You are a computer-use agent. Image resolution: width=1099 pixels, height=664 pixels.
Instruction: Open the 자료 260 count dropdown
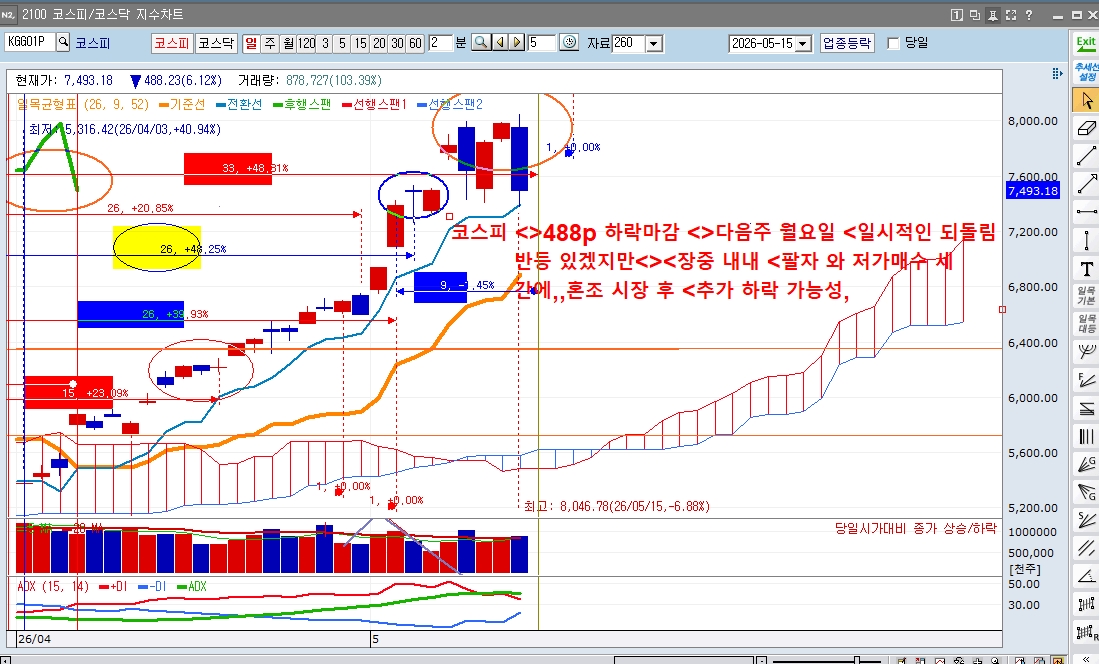click(x=654, y=43)
